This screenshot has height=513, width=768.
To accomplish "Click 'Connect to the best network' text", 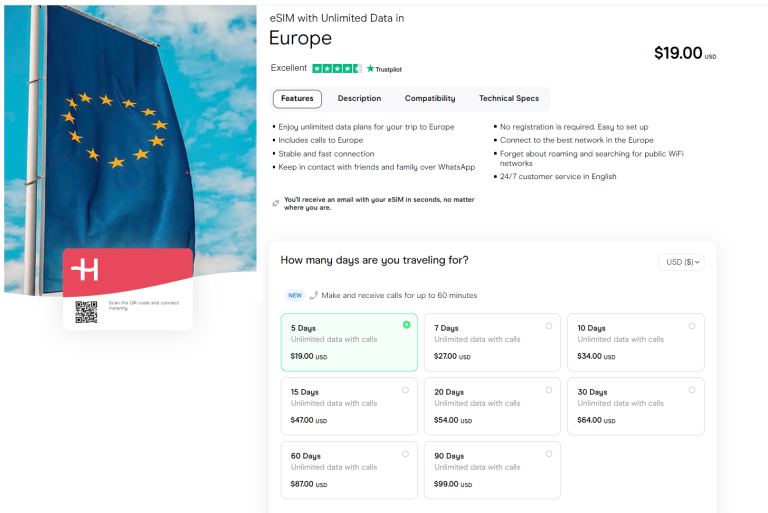I will click(x=576, y=140).
